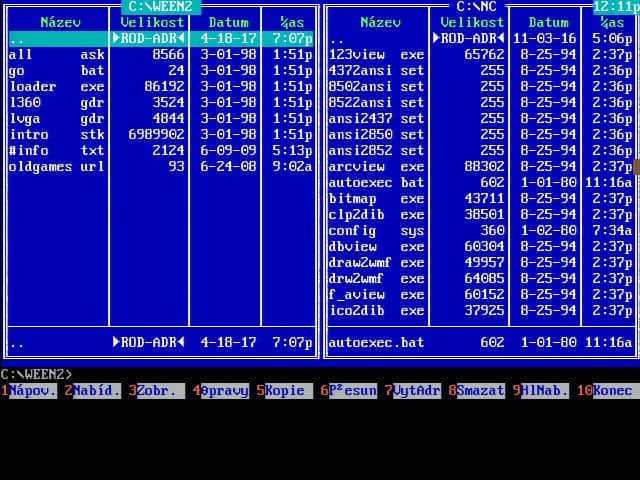Select file go.bat in left panel
640x480 pixels.
click(161, 71)
